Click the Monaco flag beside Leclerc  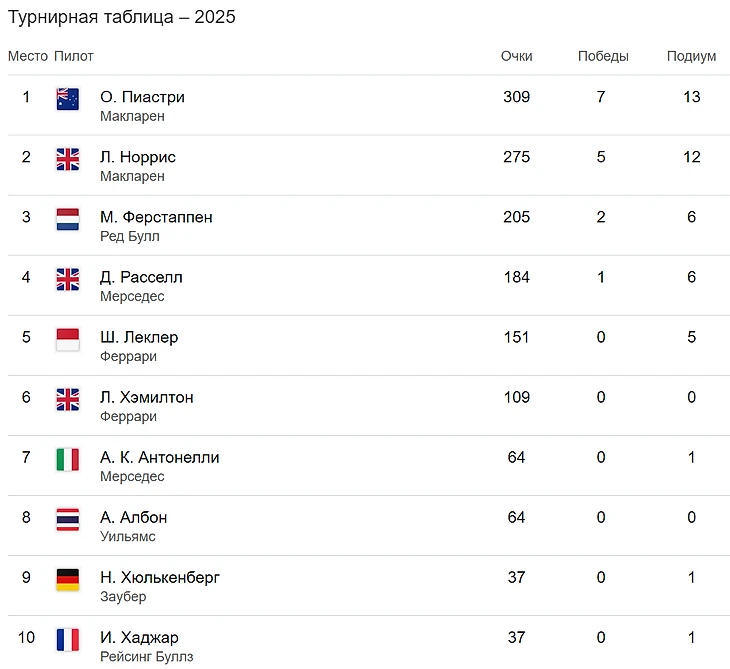(x=68, y=339)
